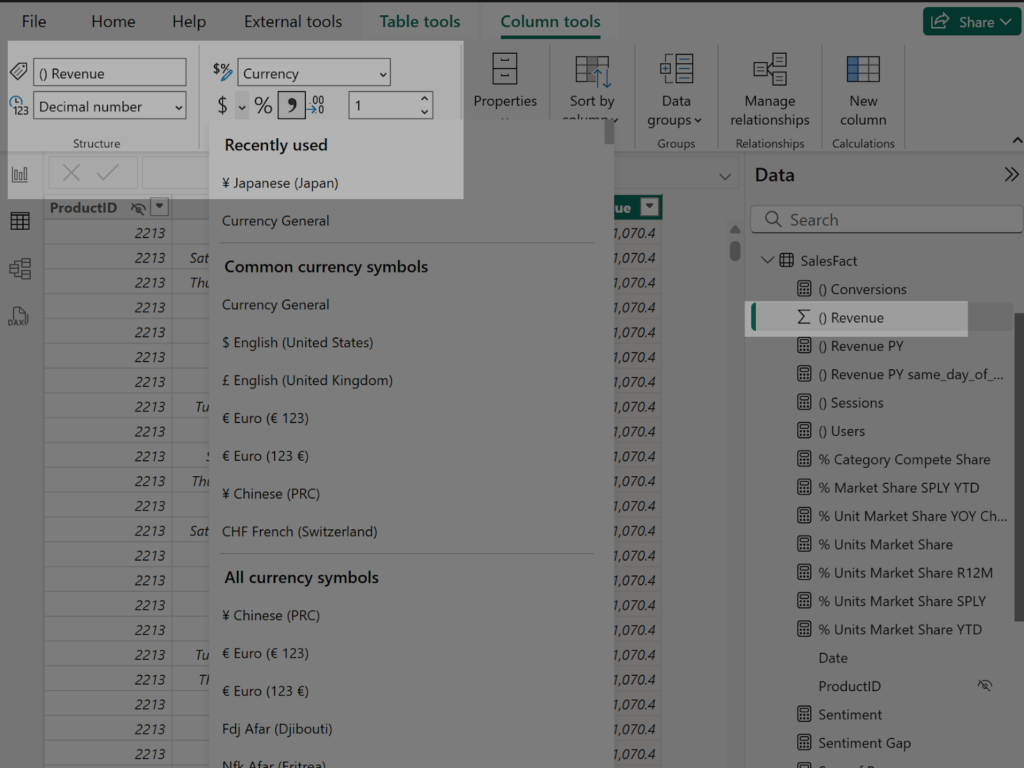Open the Decimal number data type dropdown
1024x768 pixels.
pyautogui.click(x=110, y=106)
